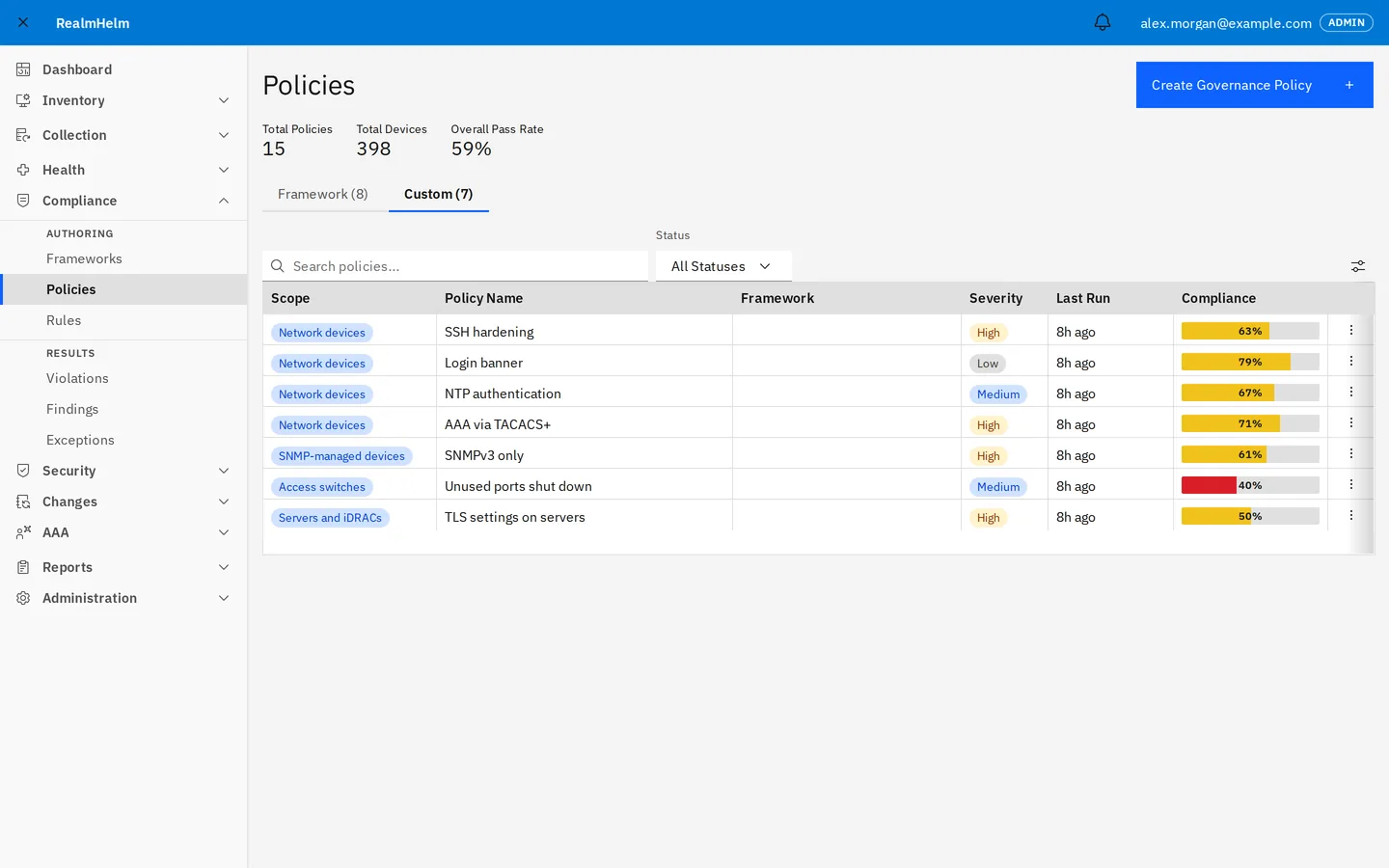
Task: Click the SNMP-managed devices scope tag
Action: (341, 456)
